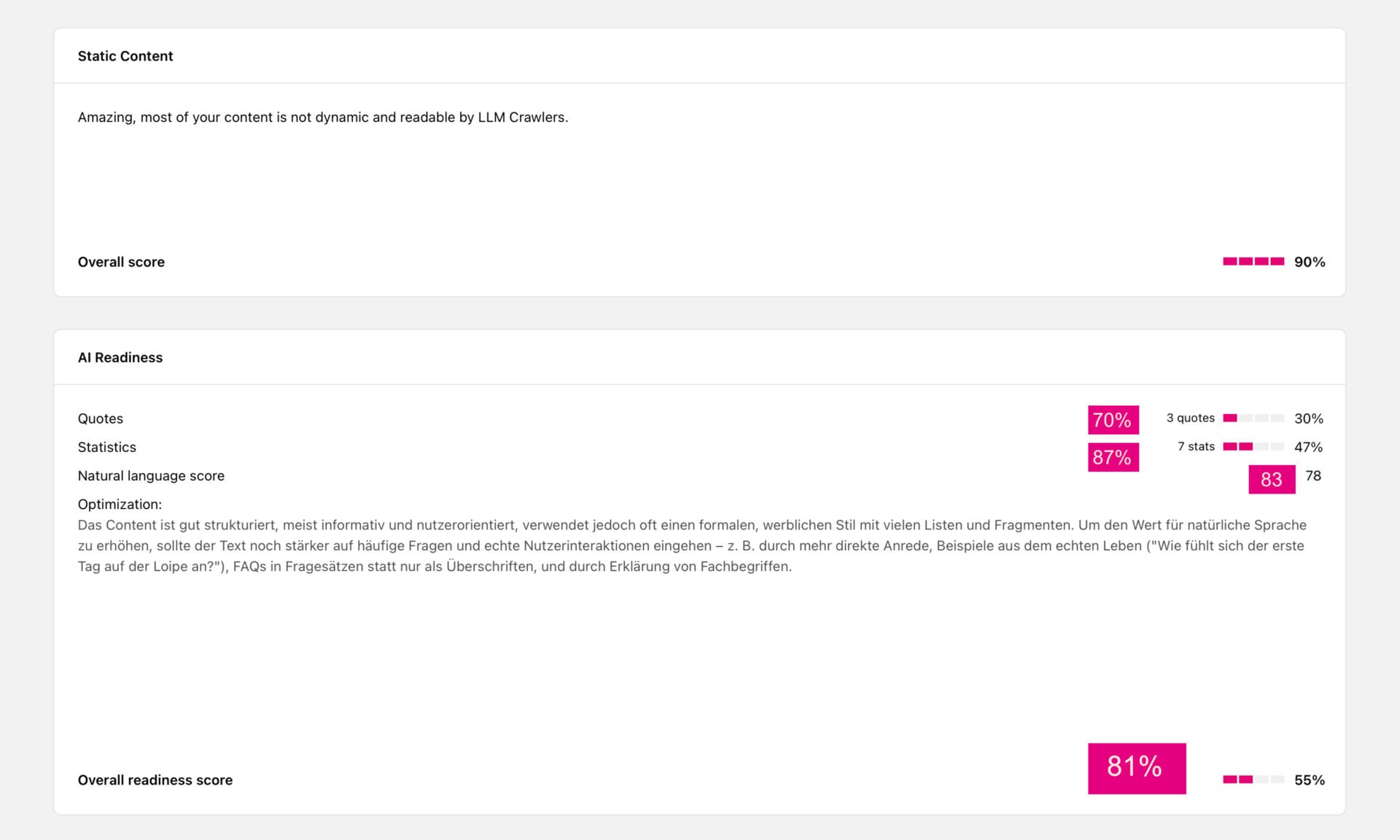Click the 78 natural language score value

coord(1313,476)
